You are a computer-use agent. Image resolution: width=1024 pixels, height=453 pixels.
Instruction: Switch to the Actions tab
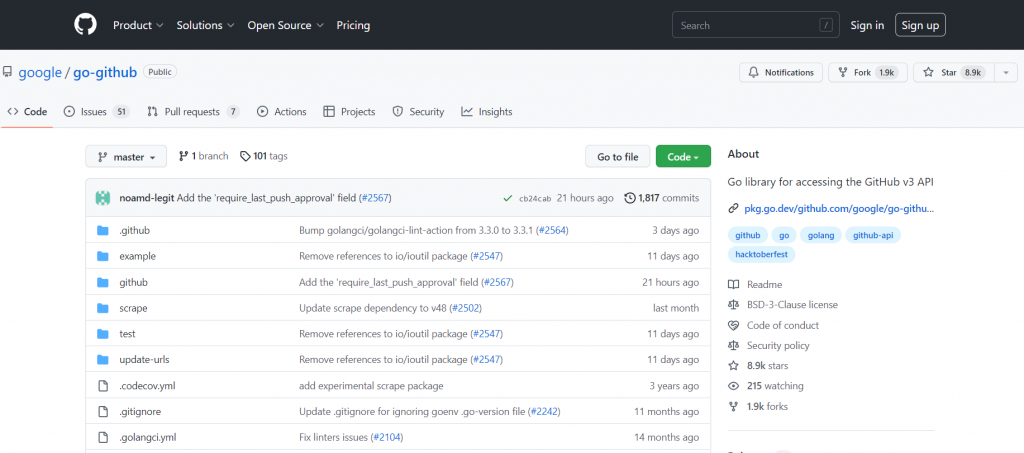(281, 112)
